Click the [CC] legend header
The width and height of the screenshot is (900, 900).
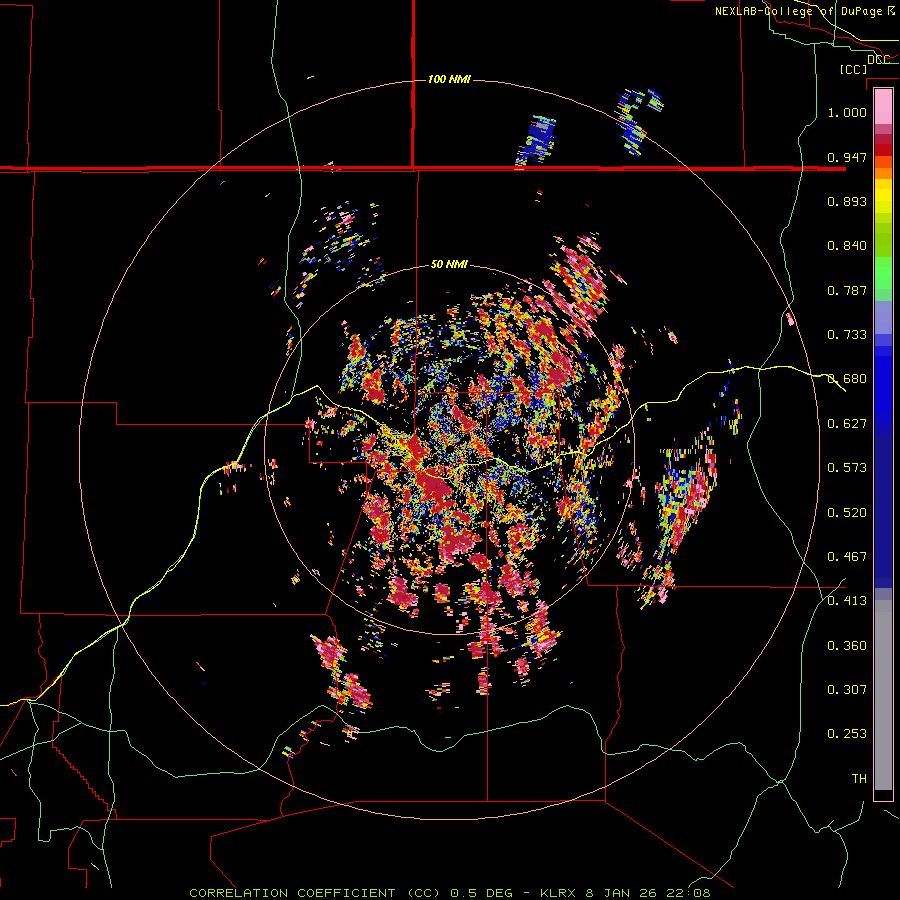pyautogui.click(x=853, y=69)
